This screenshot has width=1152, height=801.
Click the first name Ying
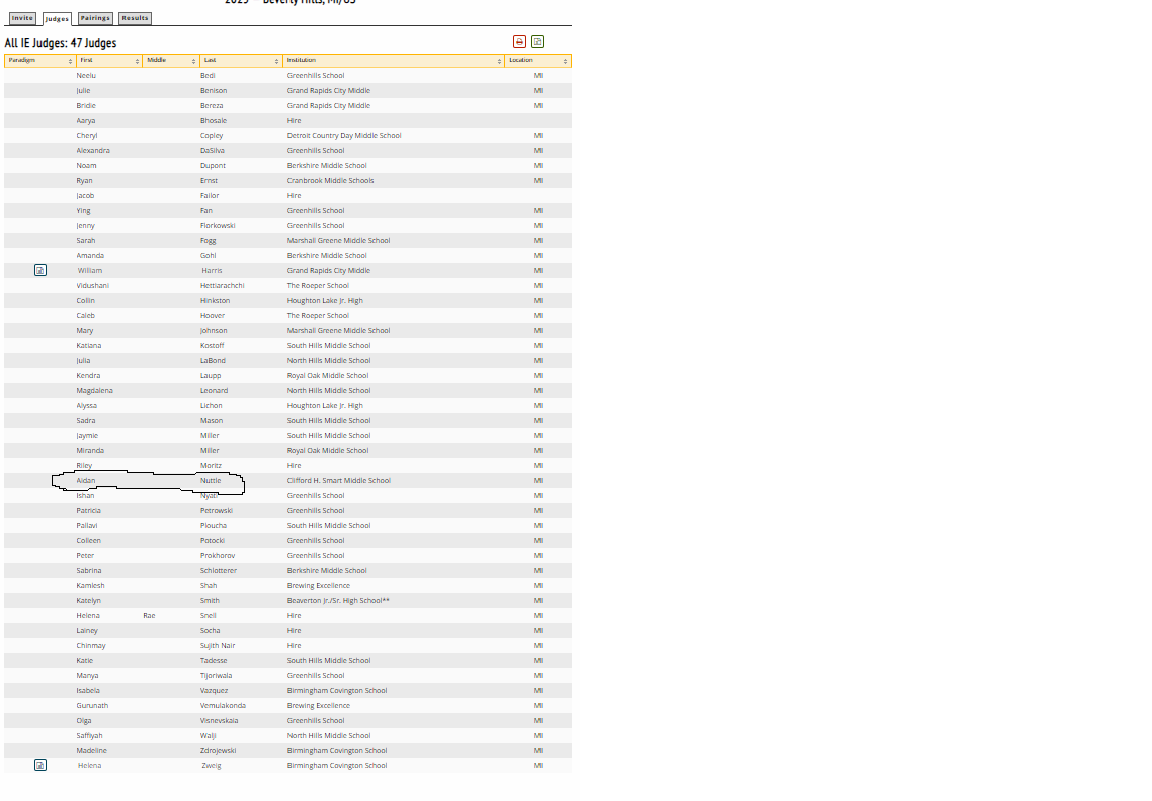84,211
